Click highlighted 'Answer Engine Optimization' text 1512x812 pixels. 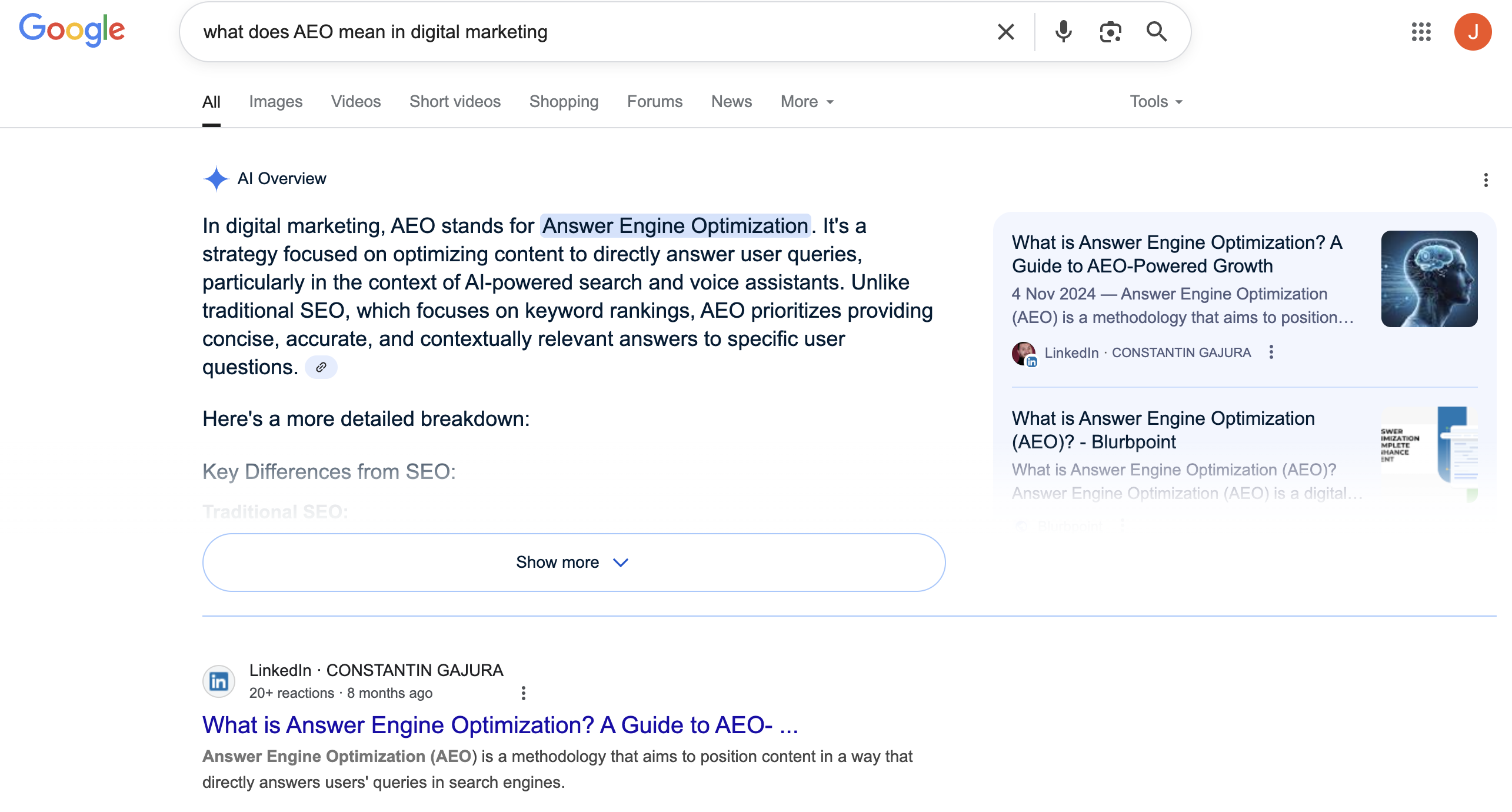(x=675, y=226)
